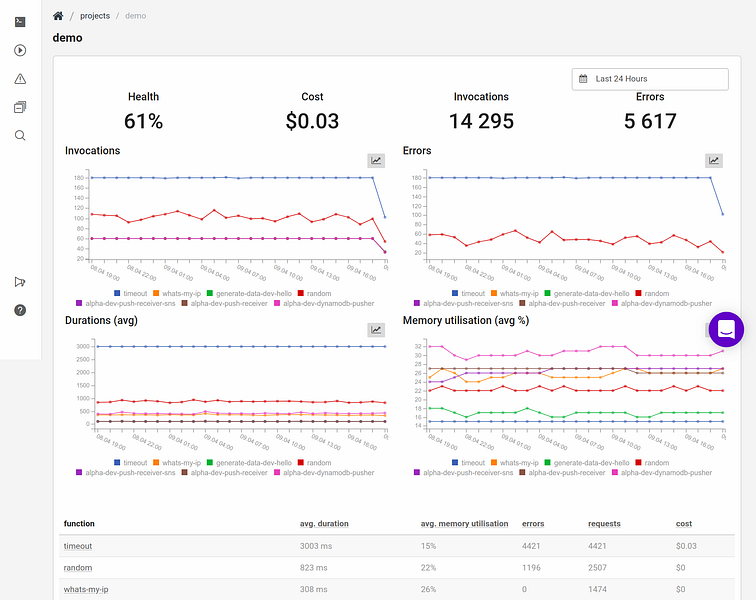
Task: Click the Health 61% value
Action: coord(143,121)
